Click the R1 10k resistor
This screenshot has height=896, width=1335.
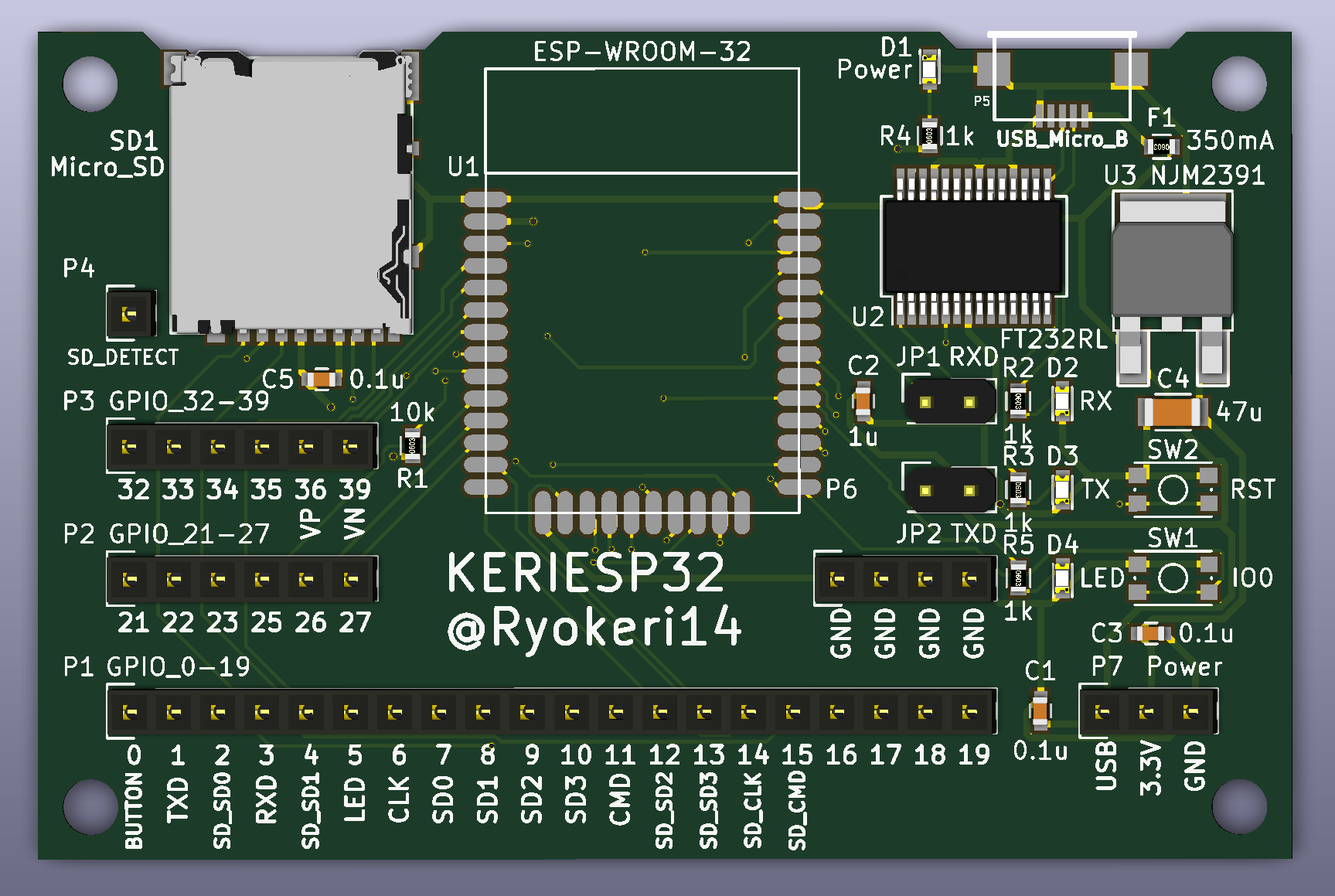[412, 445]
